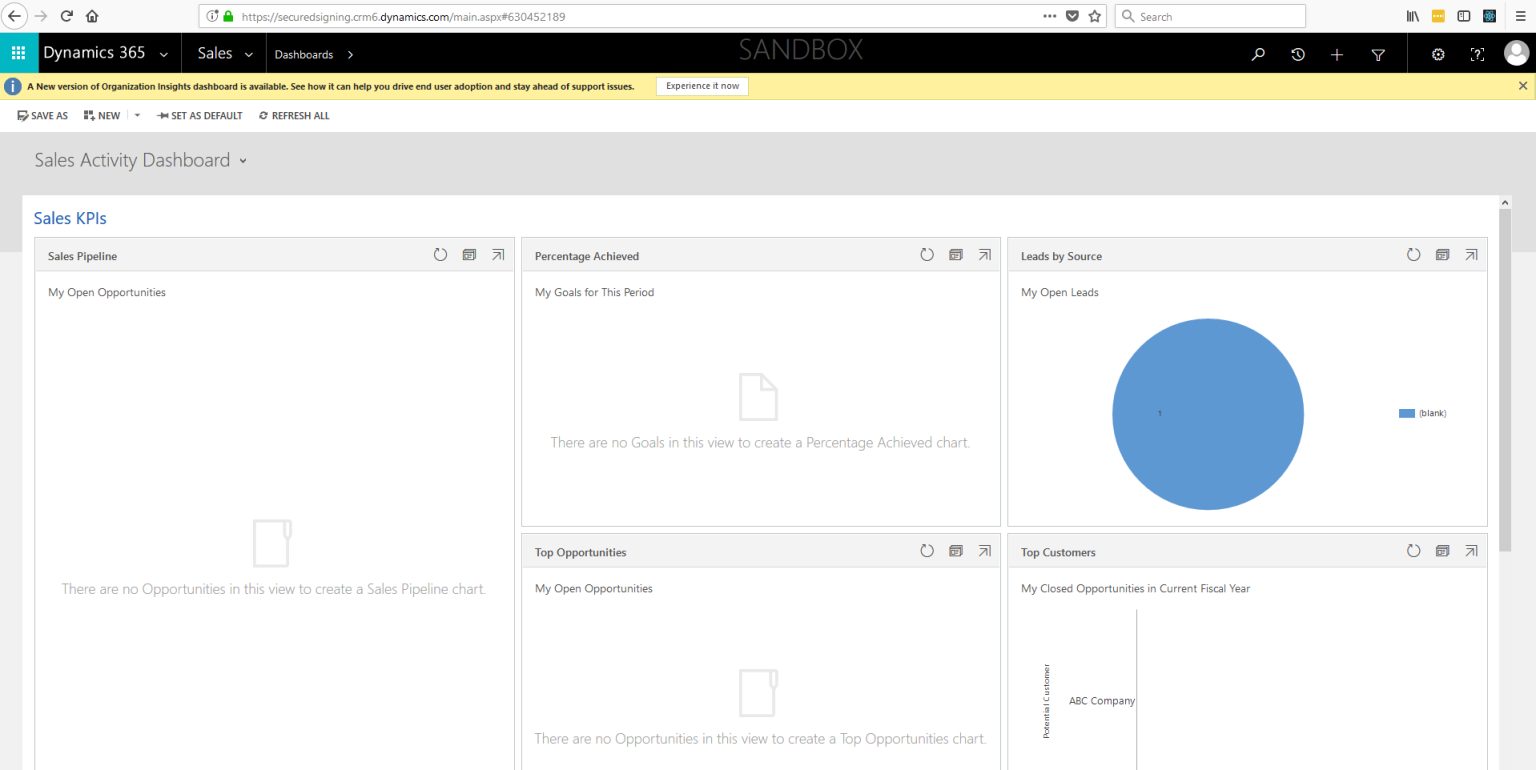The width and height of the screenshot is (1536, 770).
Task: Open Dynamics 365 settings gear icon
Action: tap(1437, 54)
